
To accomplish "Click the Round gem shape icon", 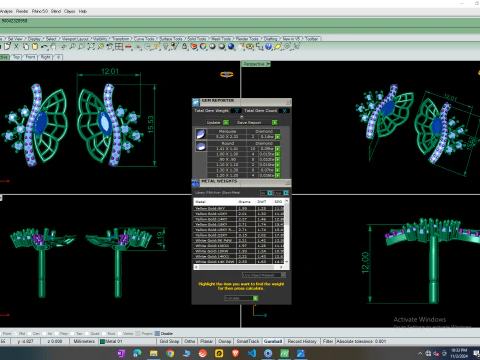I will click(201, 146).
